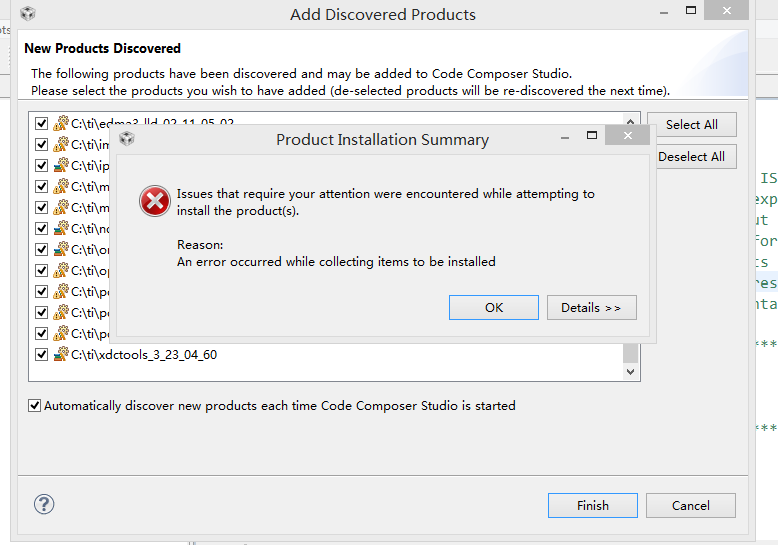Click the red error icon in summary dialog
Image resolution: width=778 pixels, height=545 pixels.
coord(155,201)
